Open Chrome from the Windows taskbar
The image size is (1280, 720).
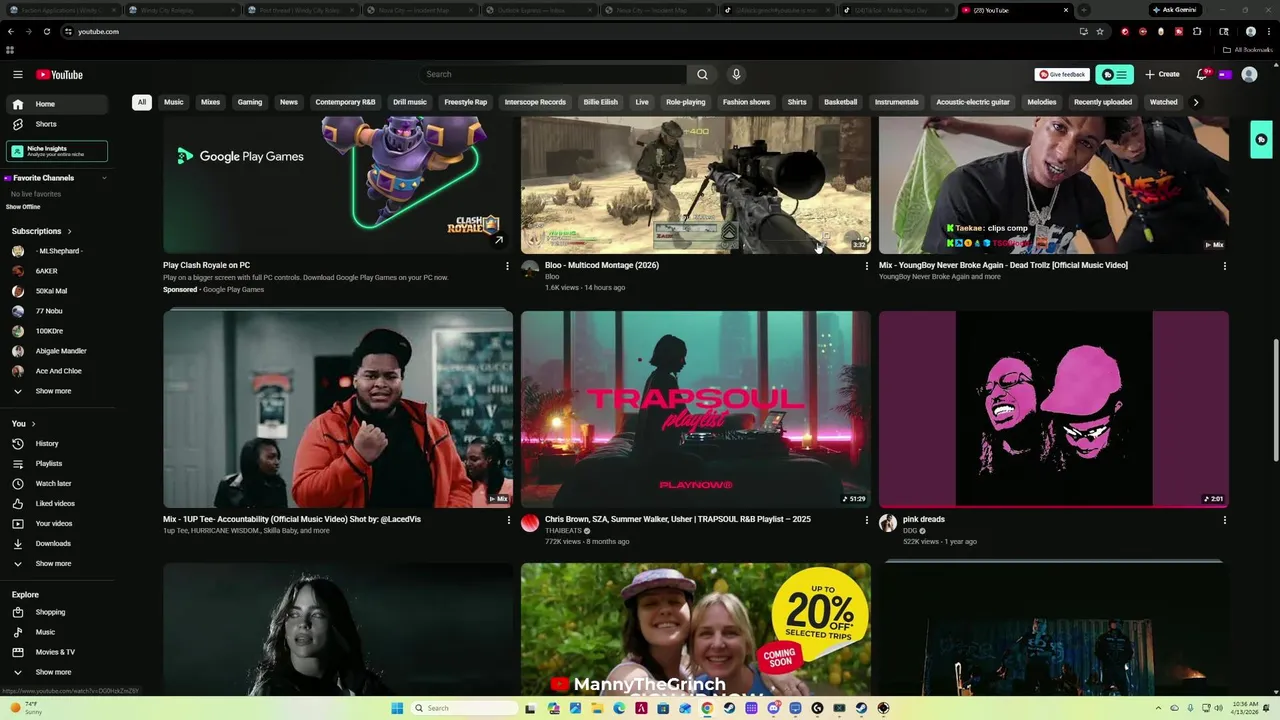[707, 708]
